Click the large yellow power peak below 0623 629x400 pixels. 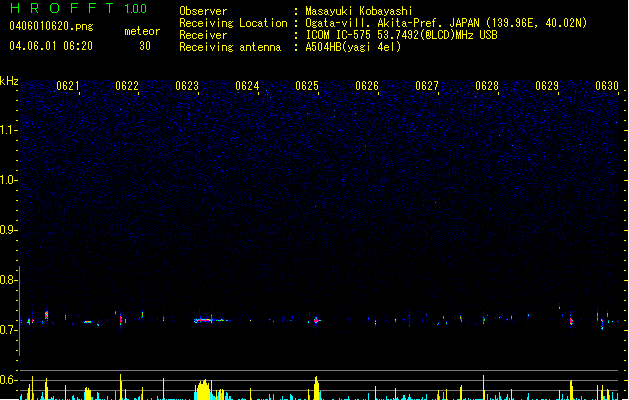coord(203,390)
